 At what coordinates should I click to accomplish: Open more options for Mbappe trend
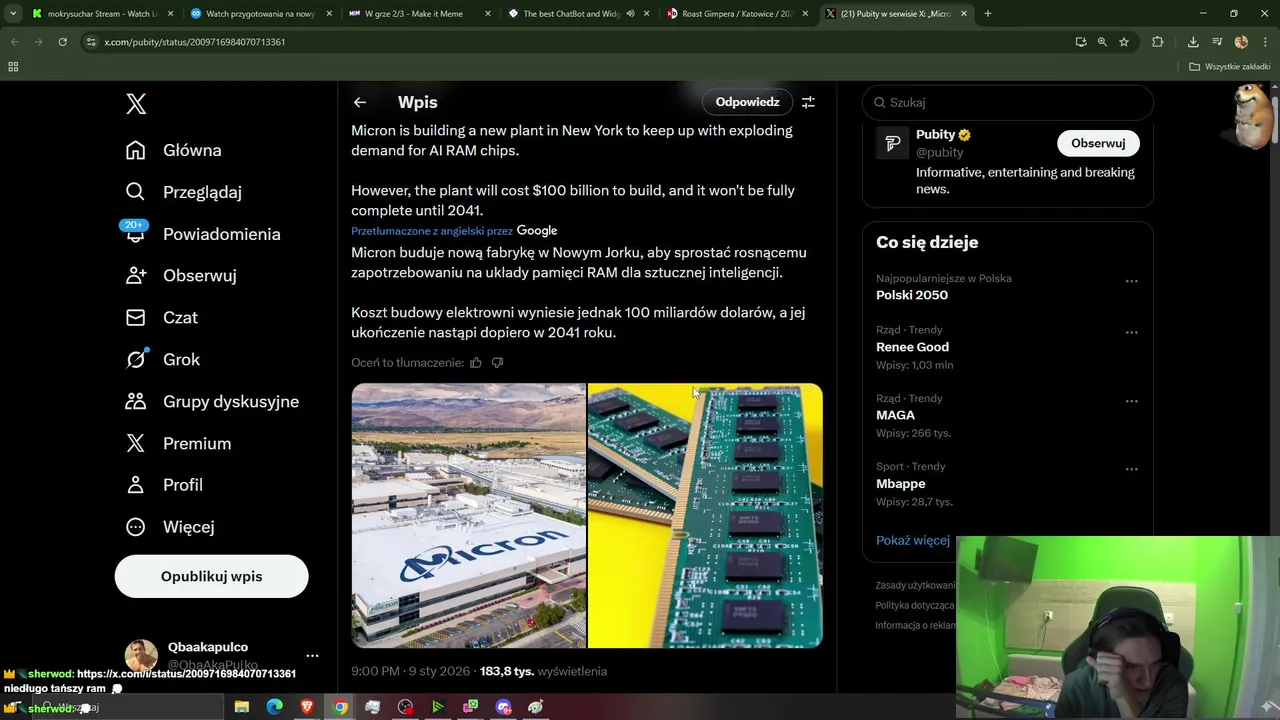[x=1131, y=469]
